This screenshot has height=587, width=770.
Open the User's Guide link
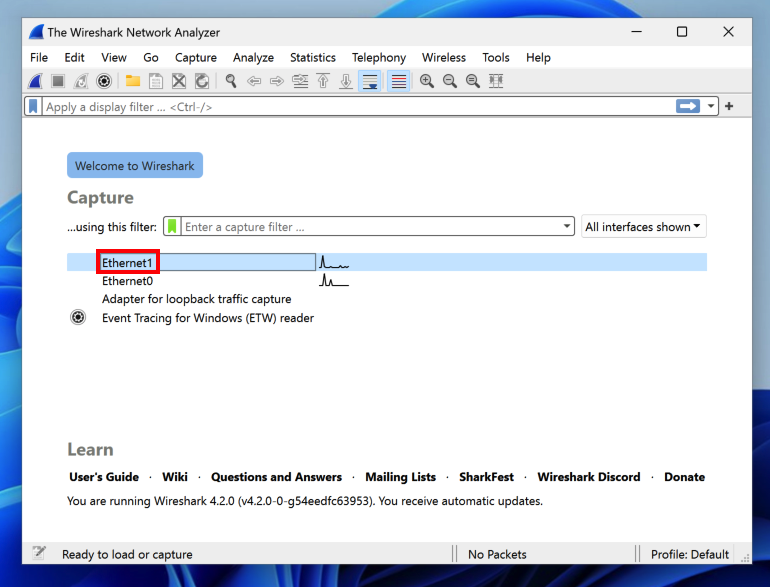(104, 477)
